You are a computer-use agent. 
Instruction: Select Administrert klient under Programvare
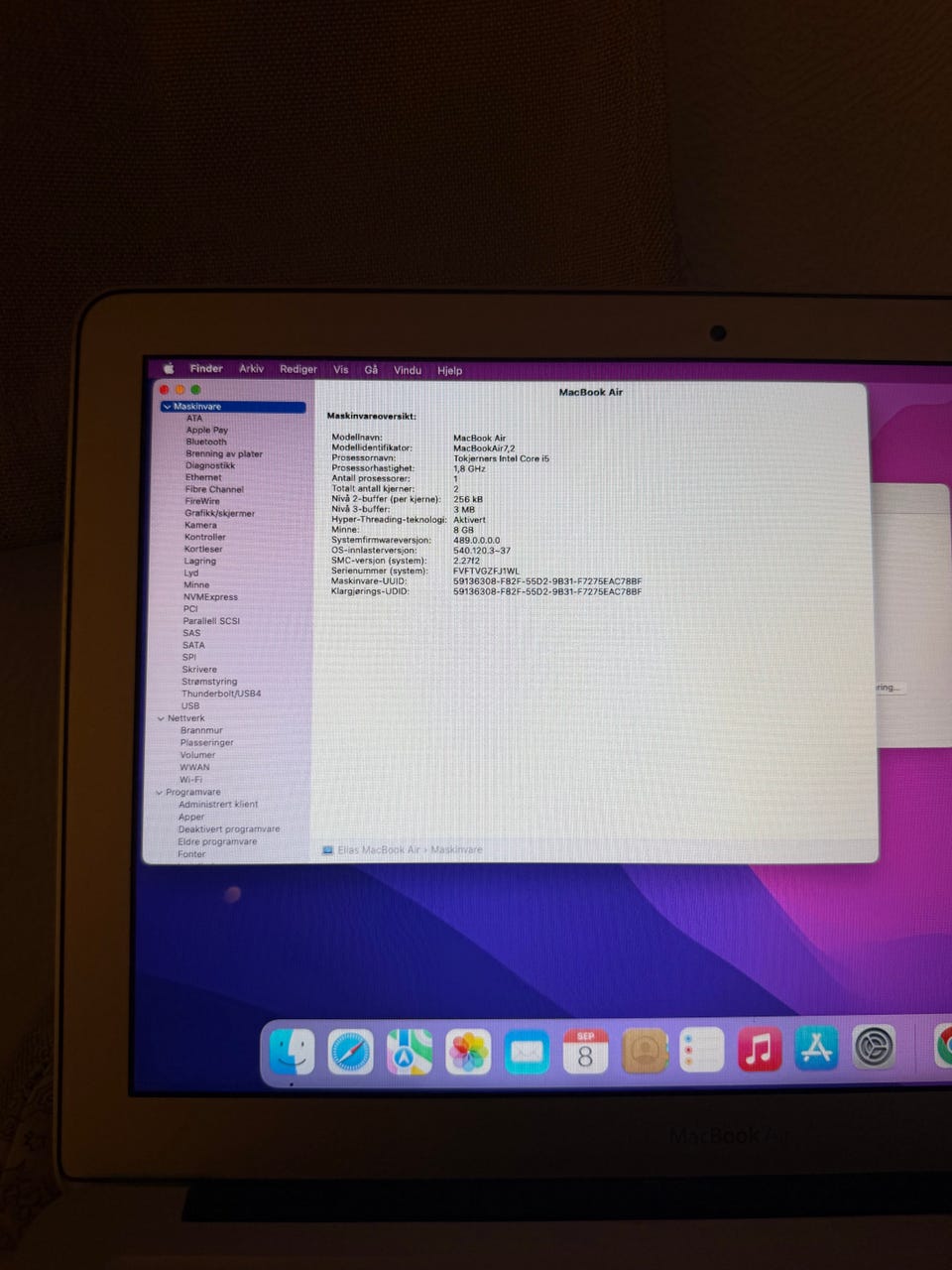click(218, 805)
